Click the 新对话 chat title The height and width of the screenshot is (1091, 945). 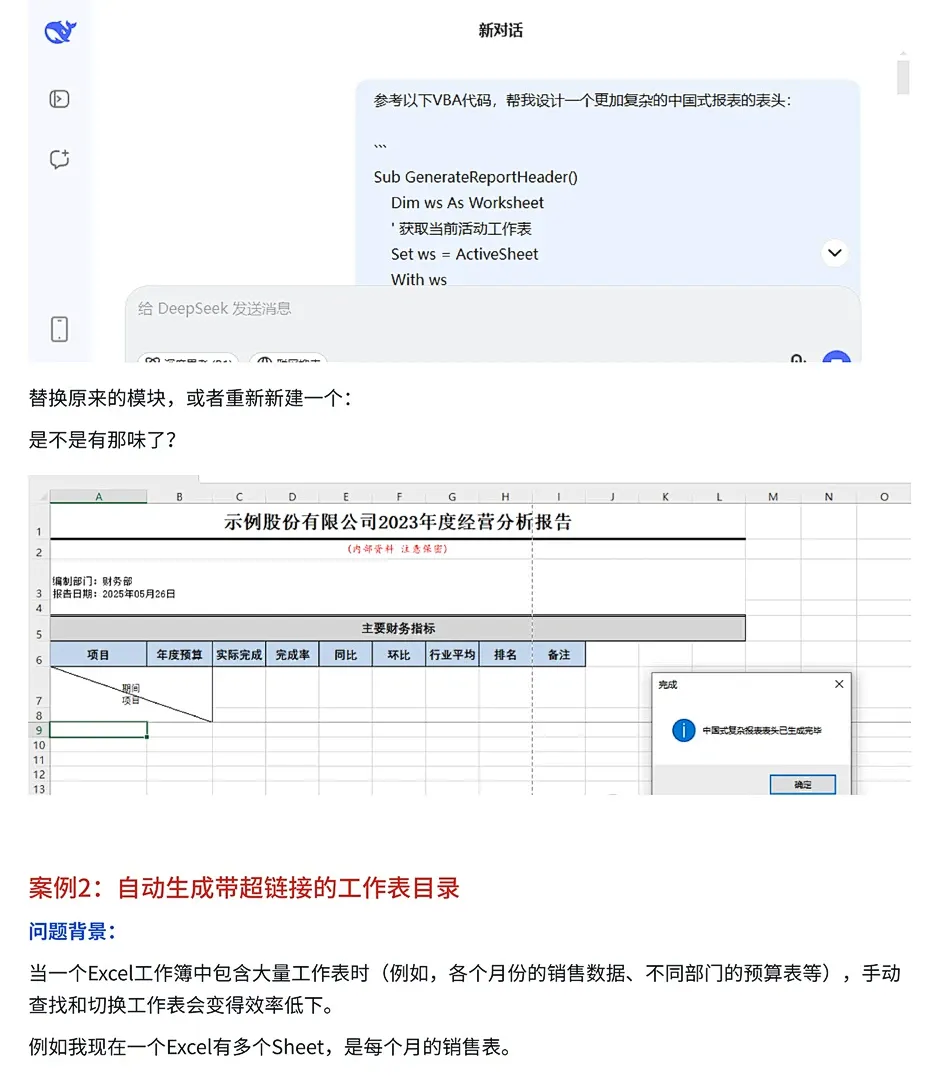(500, 30)
